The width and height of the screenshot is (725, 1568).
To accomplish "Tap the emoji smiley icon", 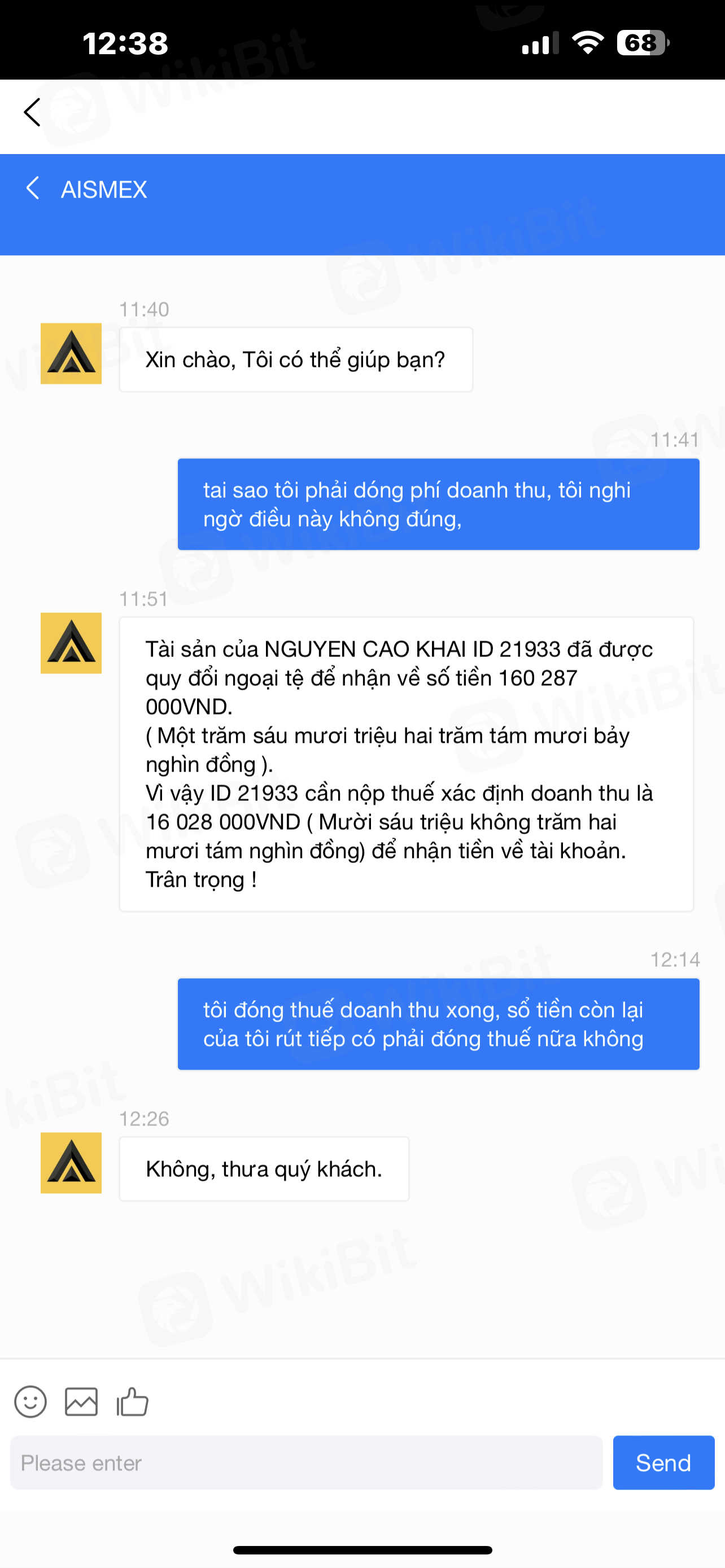I will pyautogui.click(x=30, y=1402).
